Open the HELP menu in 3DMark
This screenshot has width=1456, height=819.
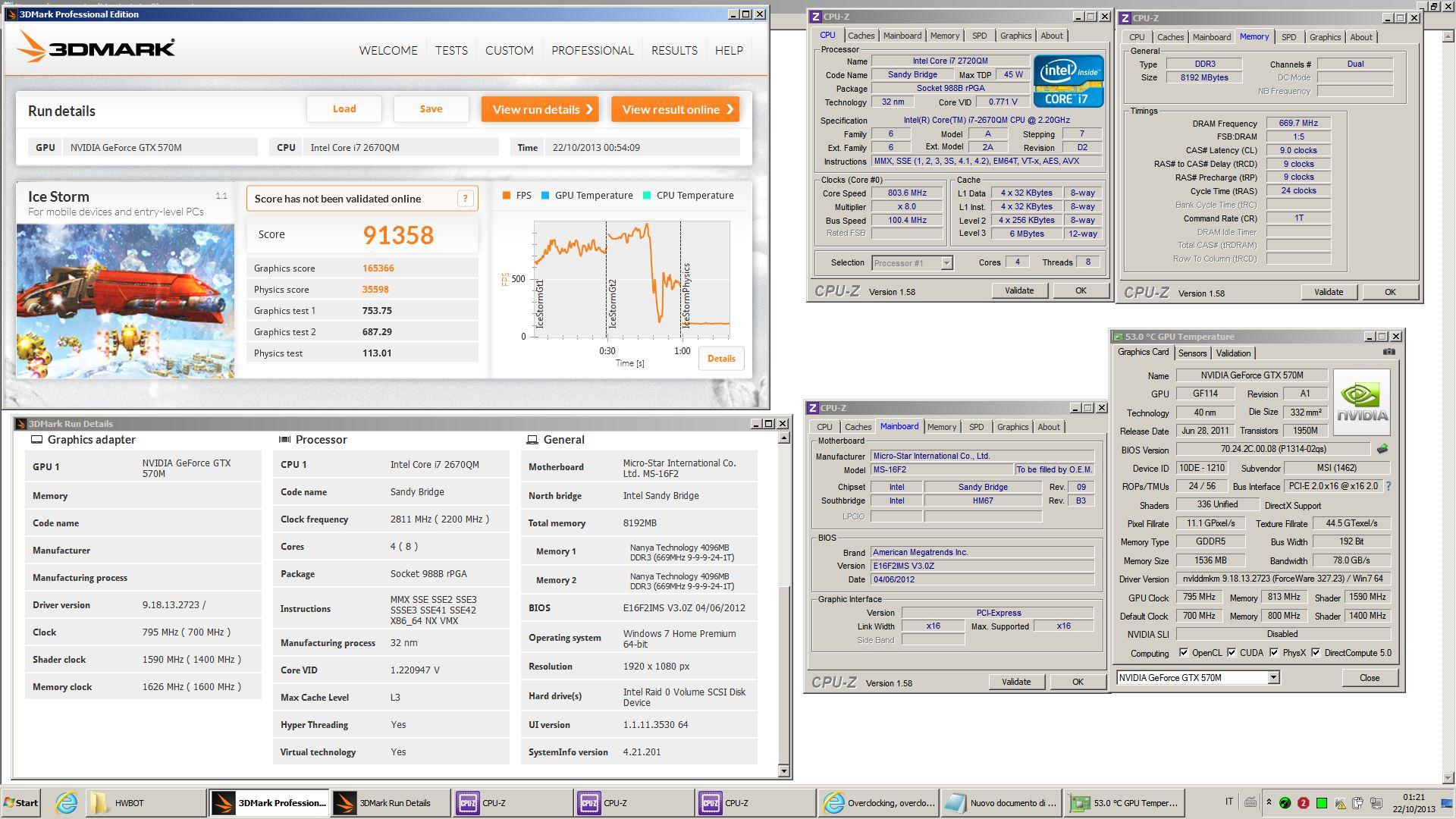[729, 50]
